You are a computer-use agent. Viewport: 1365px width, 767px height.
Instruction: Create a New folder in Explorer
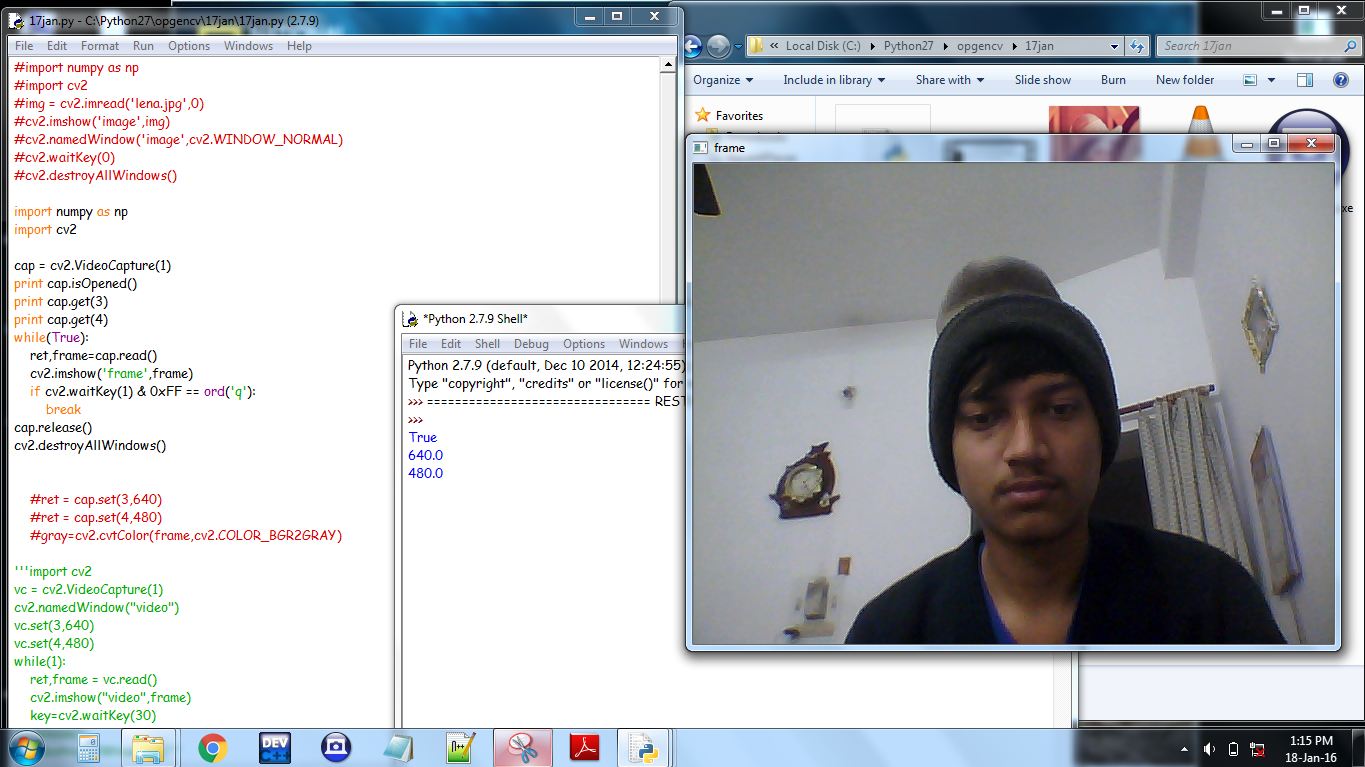point(1184,79)
